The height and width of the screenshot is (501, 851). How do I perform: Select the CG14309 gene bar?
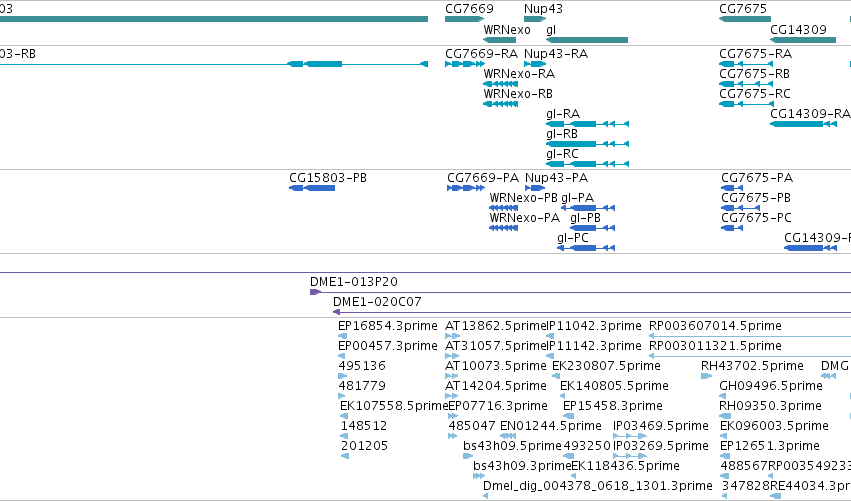(803, 40)
